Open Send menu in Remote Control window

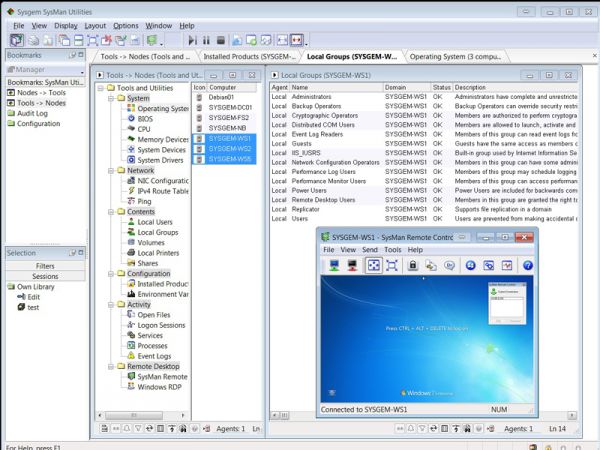point(370,250)
